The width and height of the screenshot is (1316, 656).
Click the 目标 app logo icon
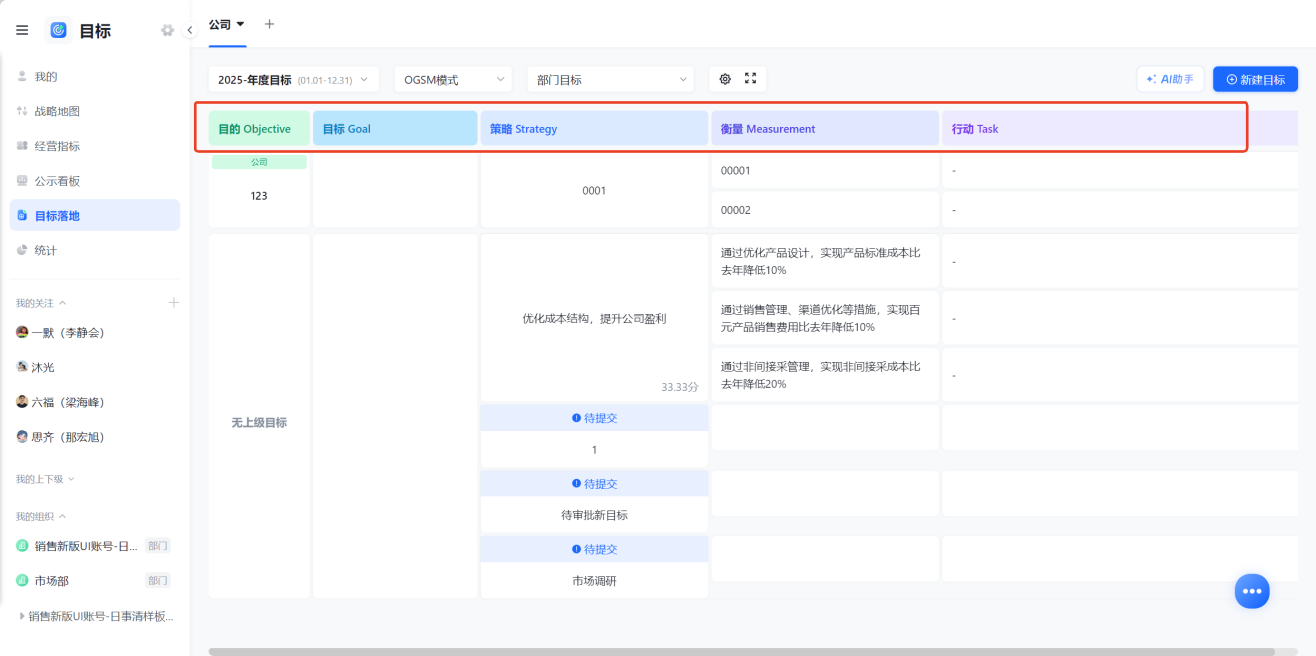[x=59, y=30]
